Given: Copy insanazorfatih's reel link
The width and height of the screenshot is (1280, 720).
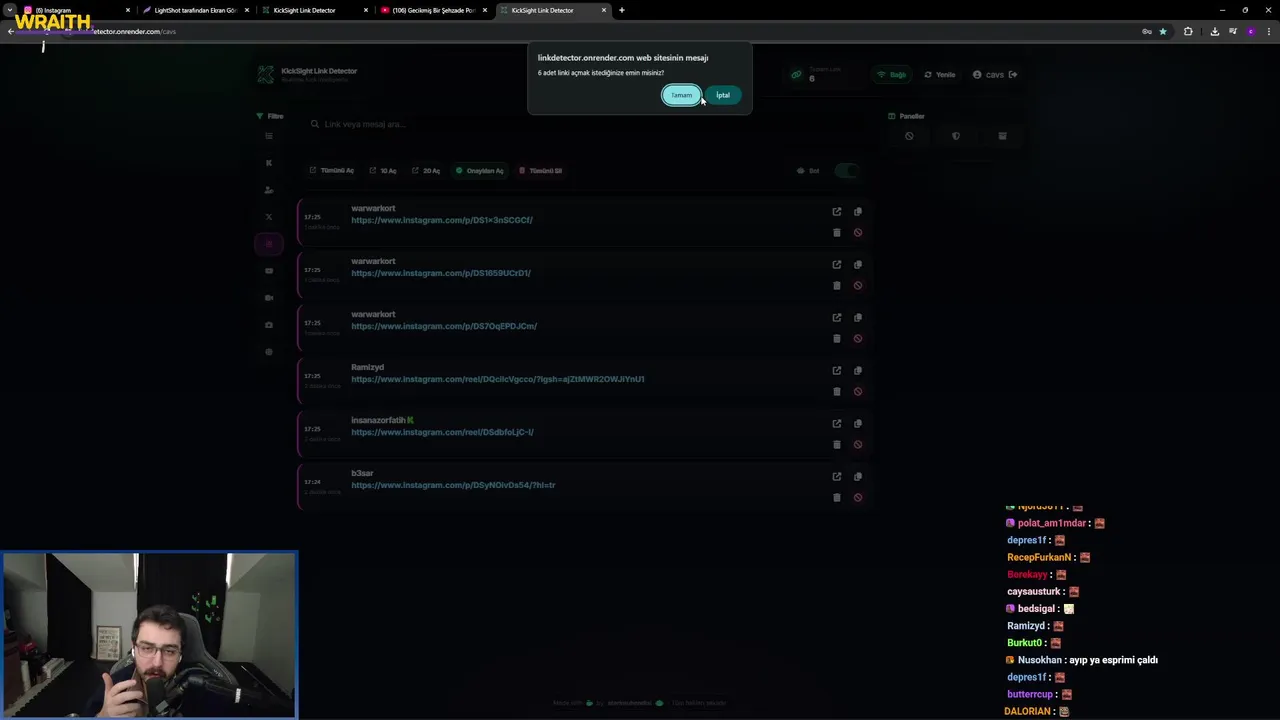Looking at the screenshot, I should click(858, 424).
